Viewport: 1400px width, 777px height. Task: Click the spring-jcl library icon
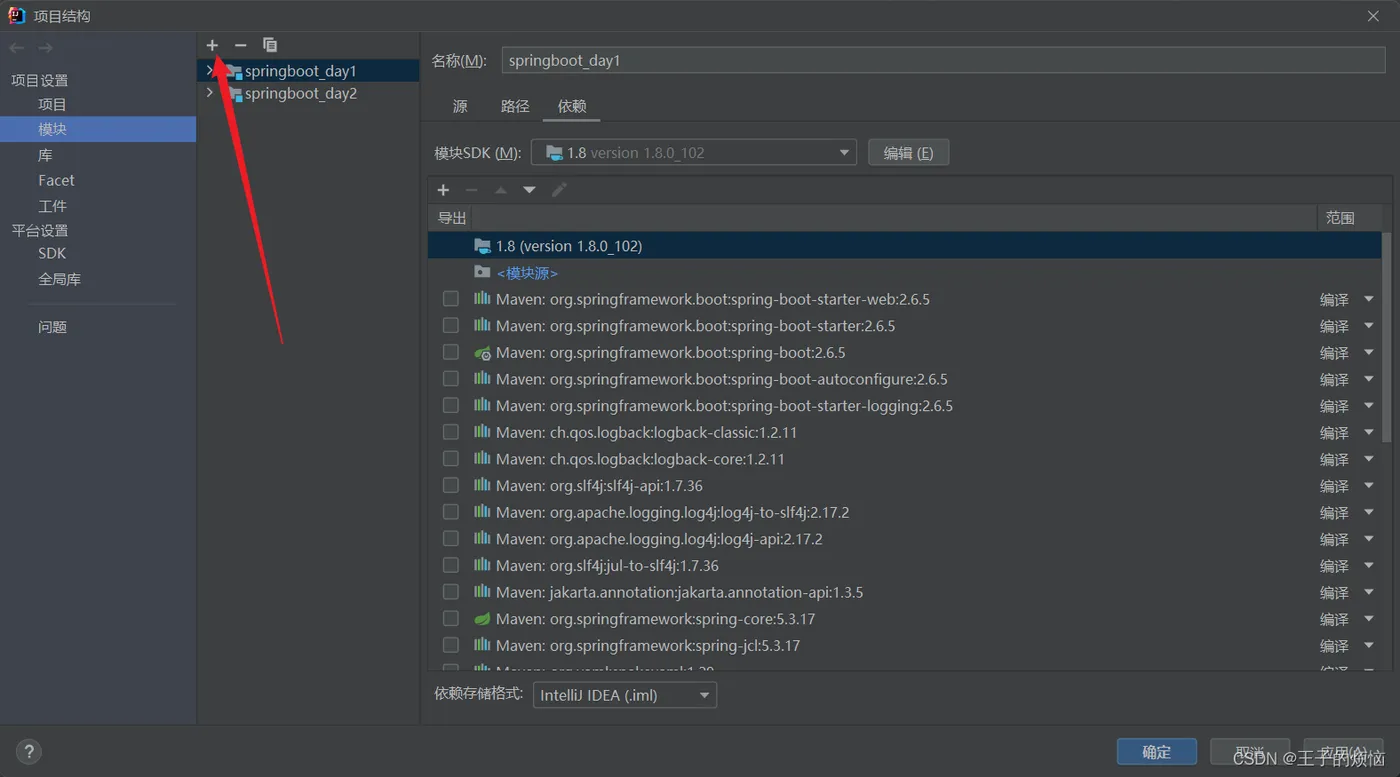[x=482, y=645]
